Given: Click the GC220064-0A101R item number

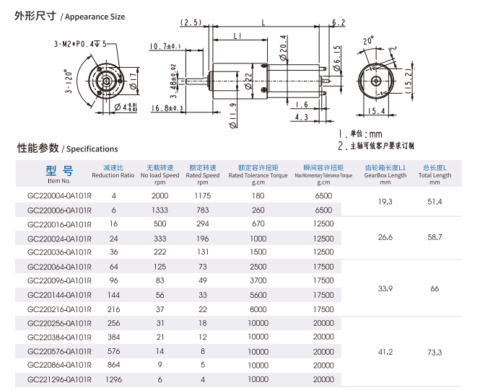Looking at the screenshot, I should click(59, 267).
